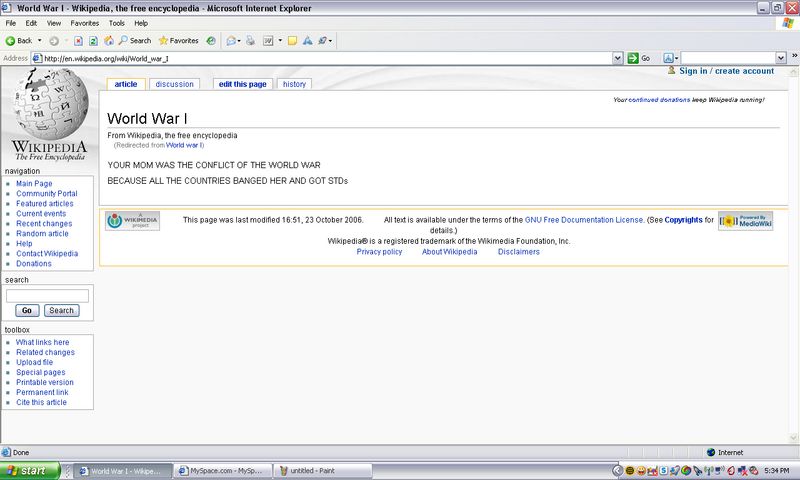Click the green Back arrow button

click(18, 41)
